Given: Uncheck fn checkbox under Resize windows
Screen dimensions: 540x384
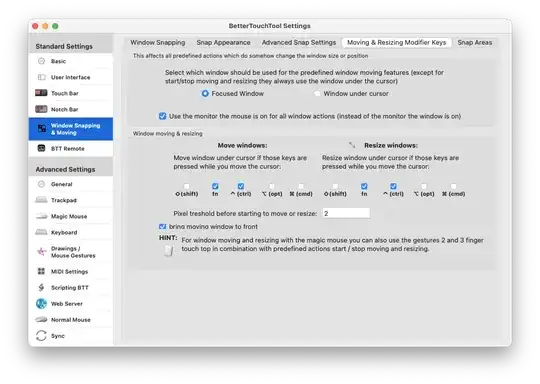Looking at the screenshot, I should (364, 186).
